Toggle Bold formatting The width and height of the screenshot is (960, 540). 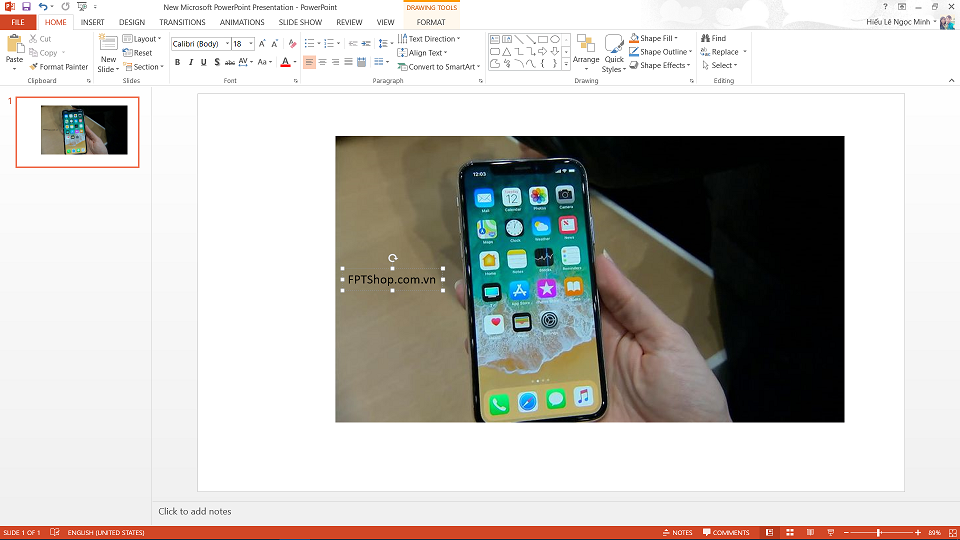click(178, 62)
